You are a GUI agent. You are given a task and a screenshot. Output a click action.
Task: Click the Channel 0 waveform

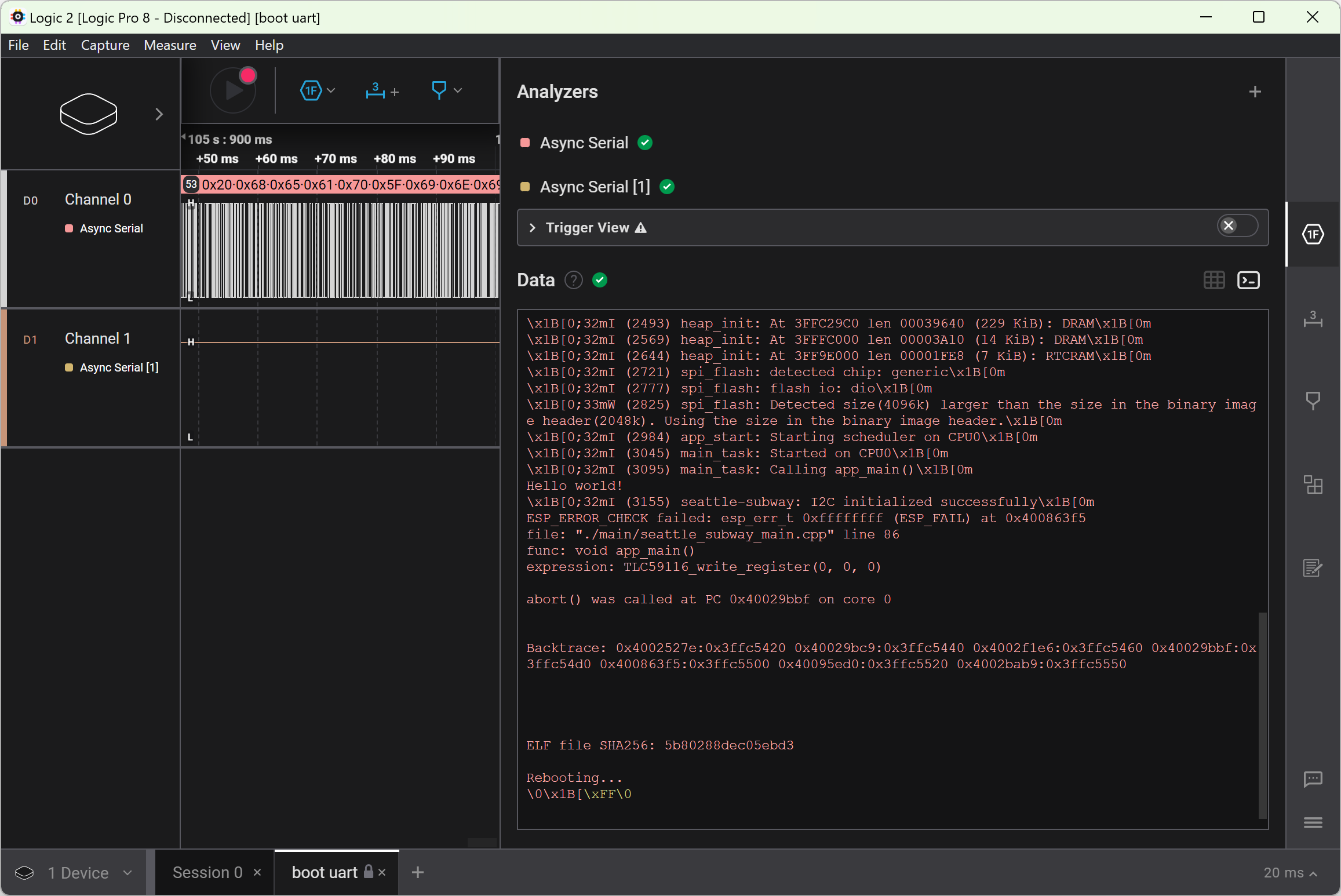[340, 250]
